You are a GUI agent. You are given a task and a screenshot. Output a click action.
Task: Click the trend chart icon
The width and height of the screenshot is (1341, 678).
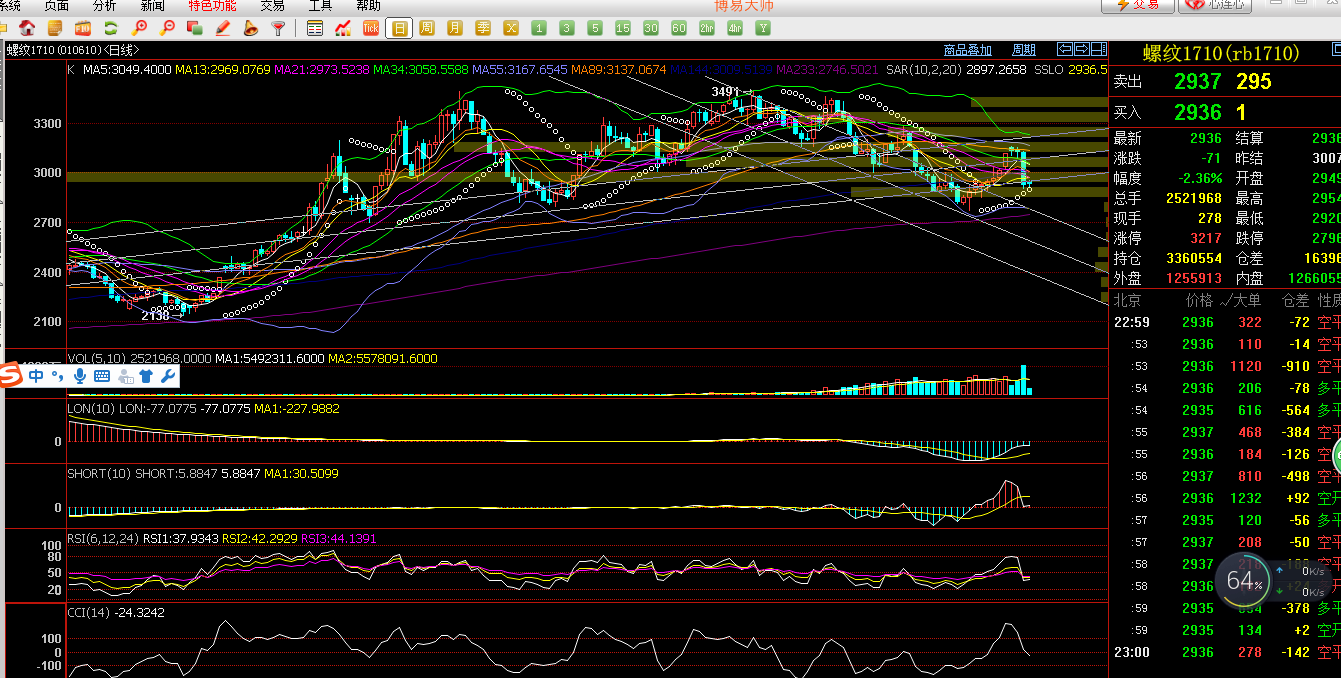tap(343, 28)
